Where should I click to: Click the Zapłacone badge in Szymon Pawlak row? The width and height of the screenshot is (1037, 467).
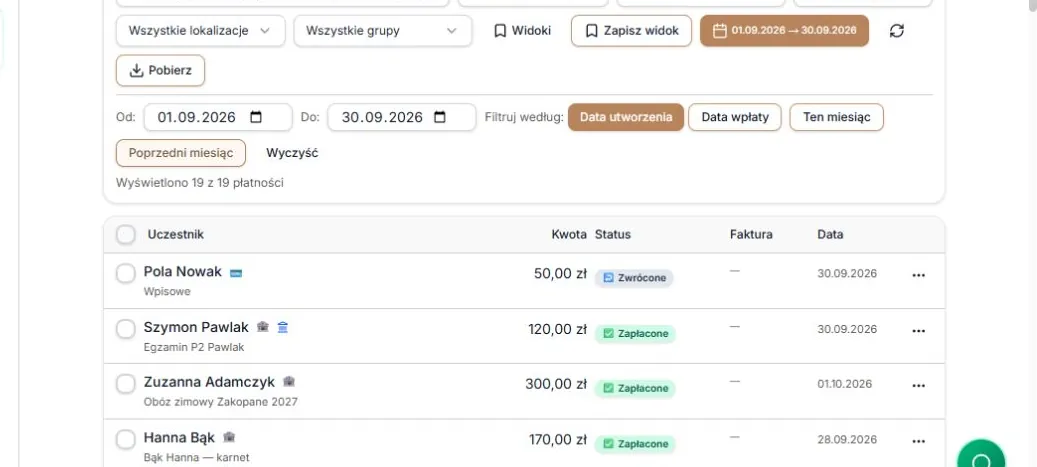[635, 334]
